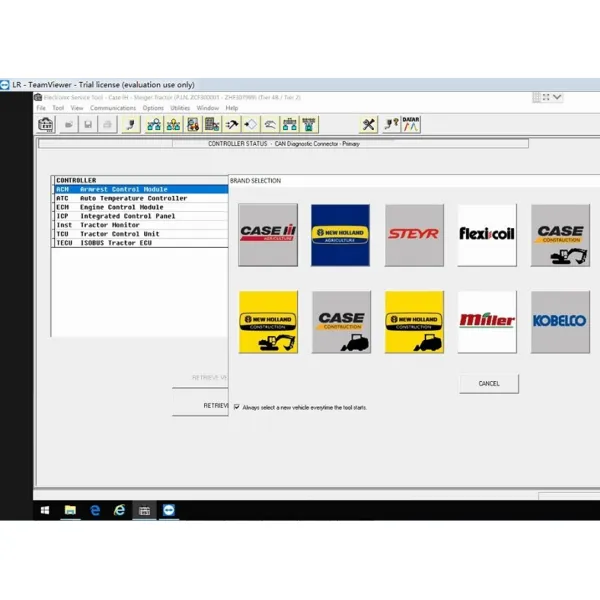Click the hand pointer toolbar icon
The height and width of the screenshot is (600, 600).
[x=270, y=124]
